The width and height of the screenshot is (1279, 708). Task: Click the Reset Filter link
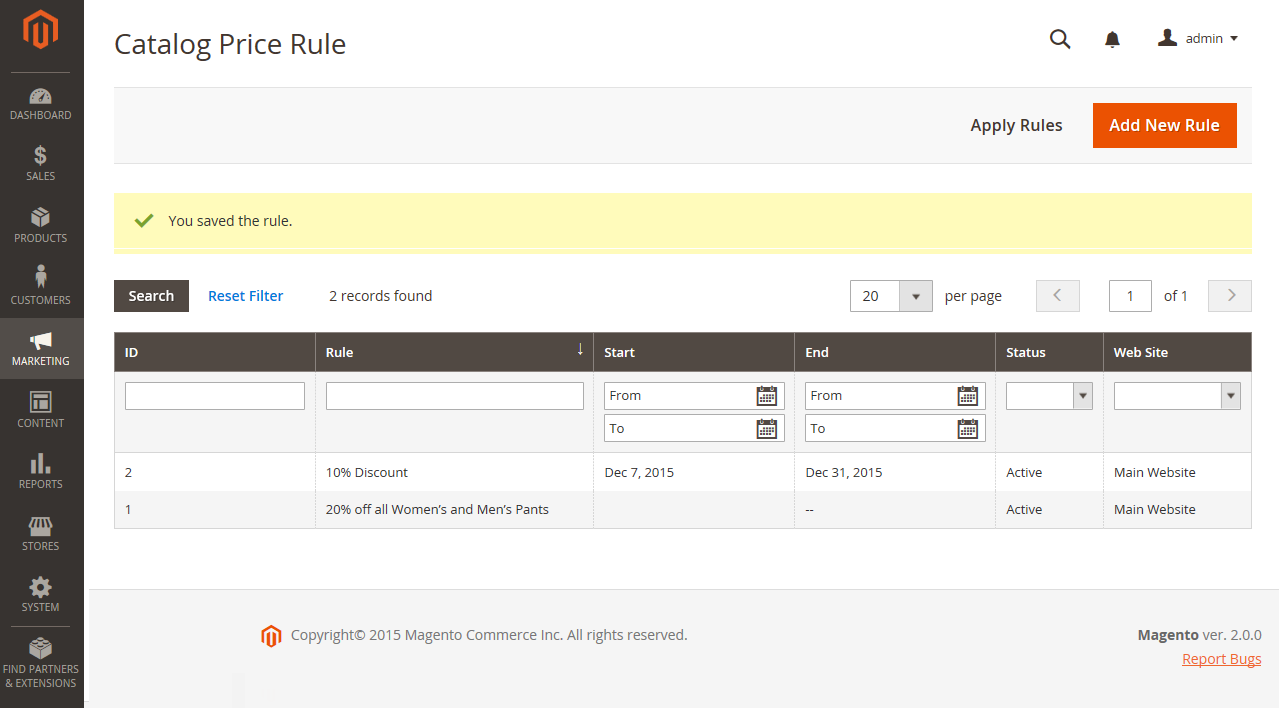[245, 296]
